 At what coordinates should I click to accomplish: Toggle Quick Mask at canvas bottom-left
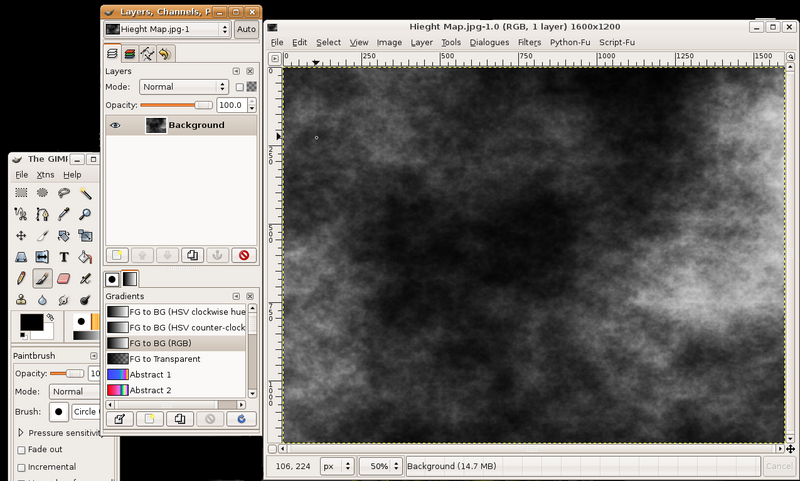point(272,449)
